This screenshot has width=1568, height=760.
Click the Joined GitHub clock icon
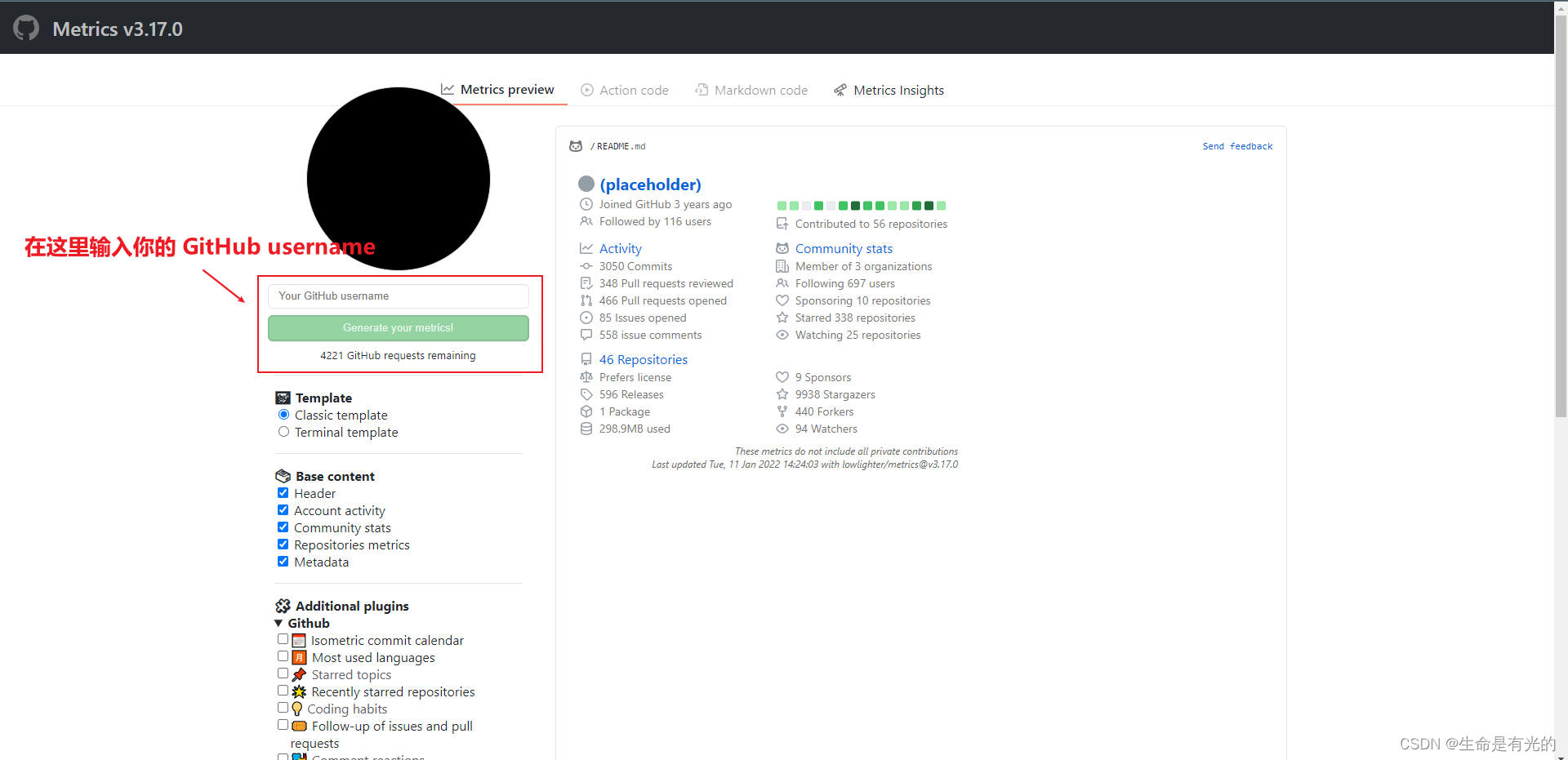pyautogui.click(x=586, y=204)
